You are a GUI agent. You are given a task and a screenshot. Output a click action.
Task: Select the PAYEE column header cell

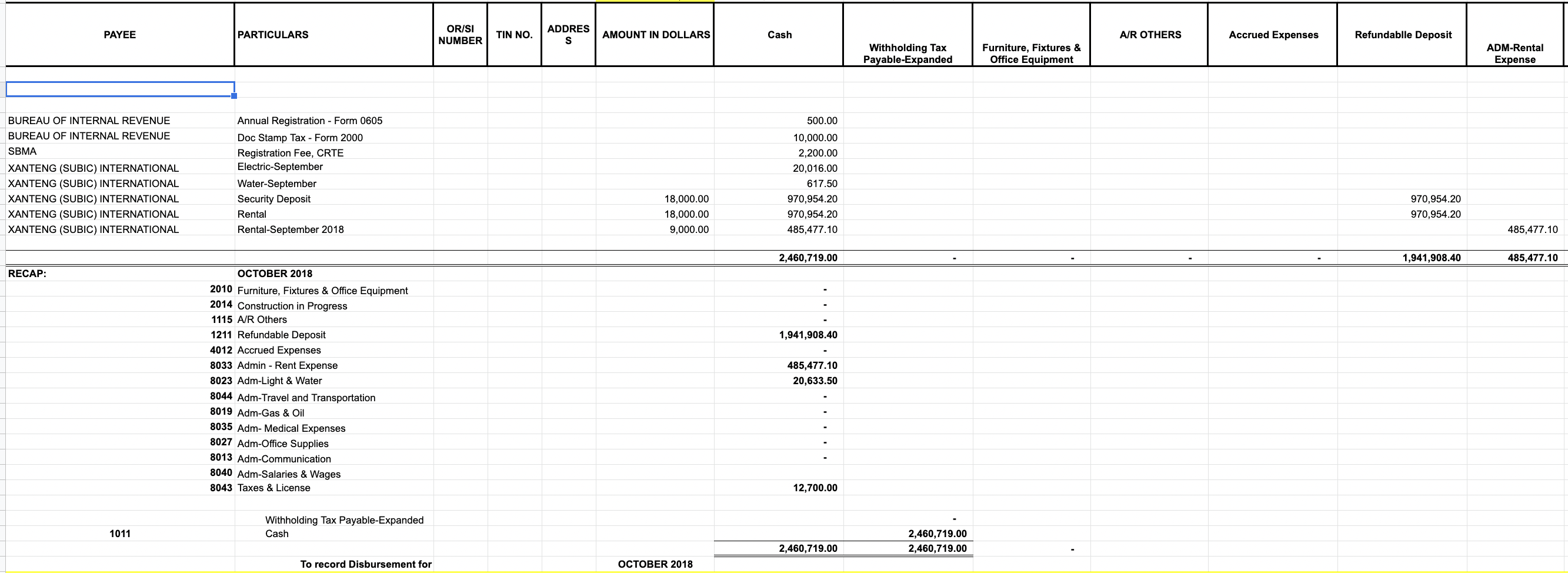pyautogui.click(x=120, y=35)
